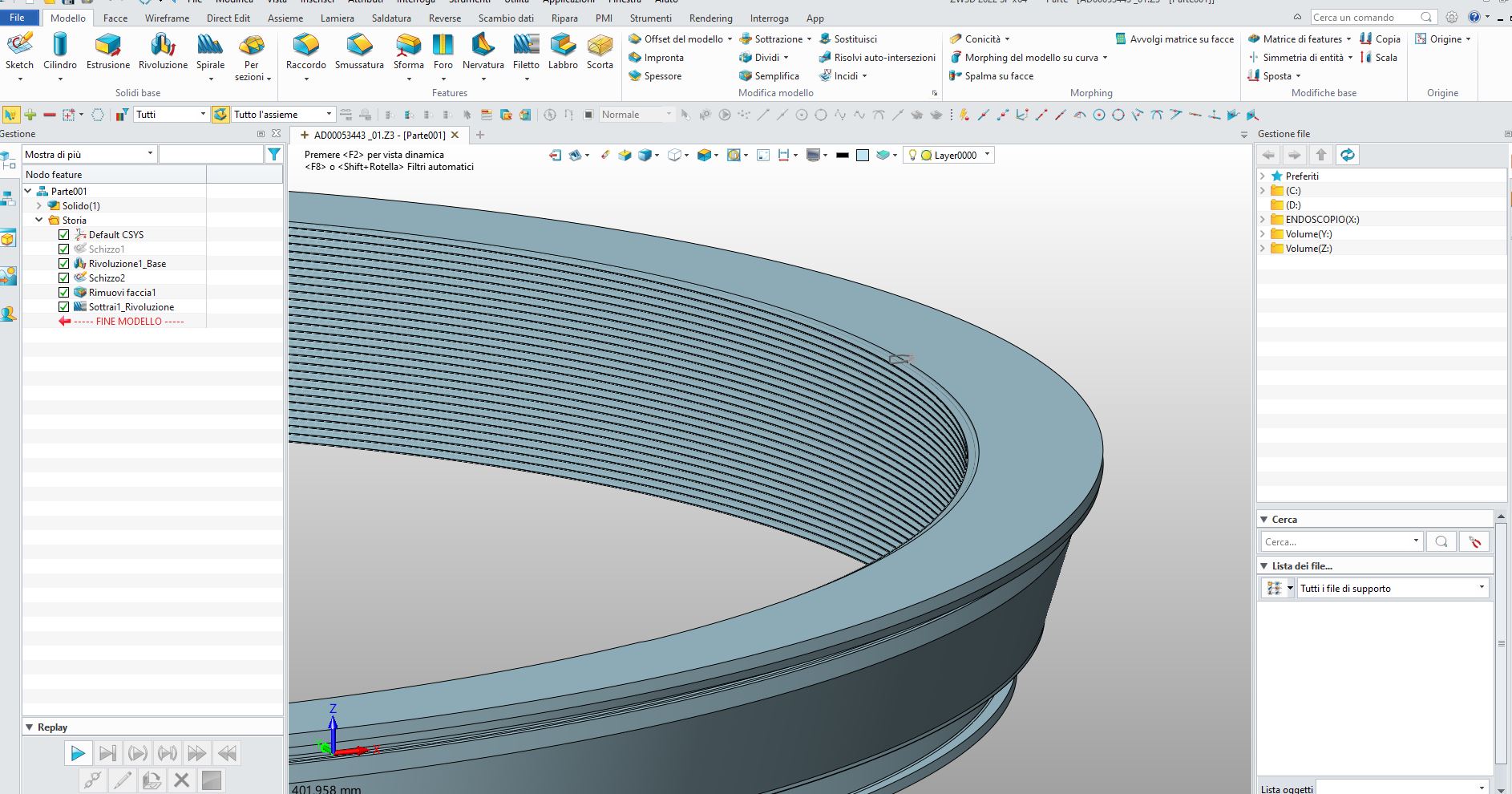Click the Cilindro solid tool
Image resolution: width=1512 pixels, height=794 pixels.
coord(60,52)
